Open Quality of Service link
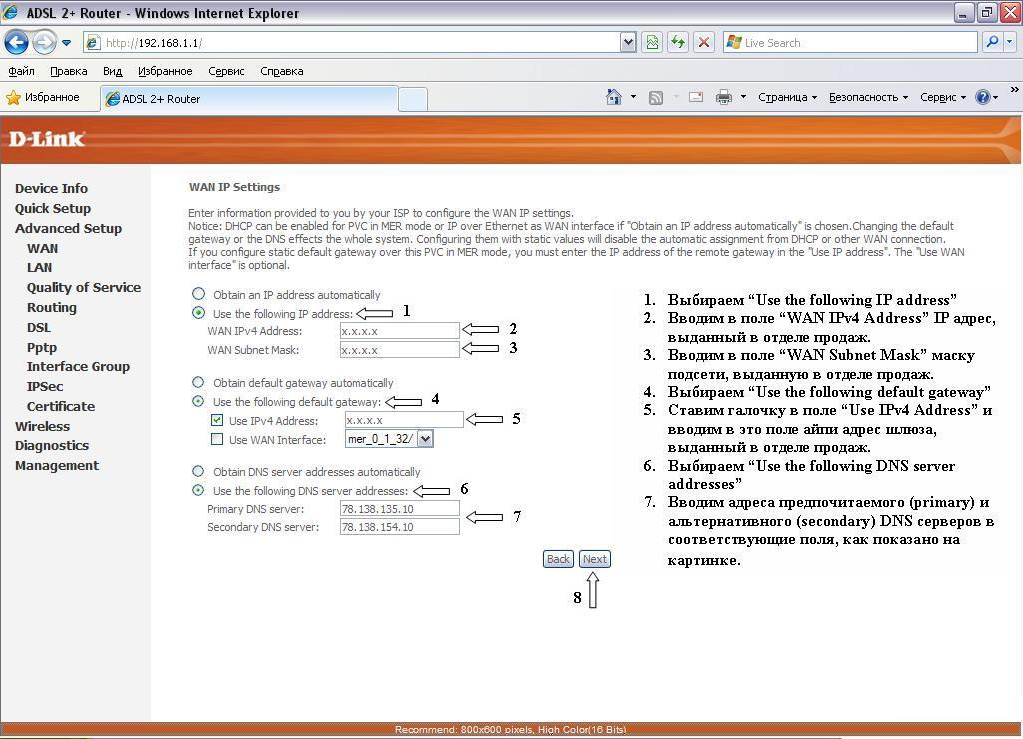Image resolution: width=1023 pixels, height=739 pixels. [x=84, y=288]
